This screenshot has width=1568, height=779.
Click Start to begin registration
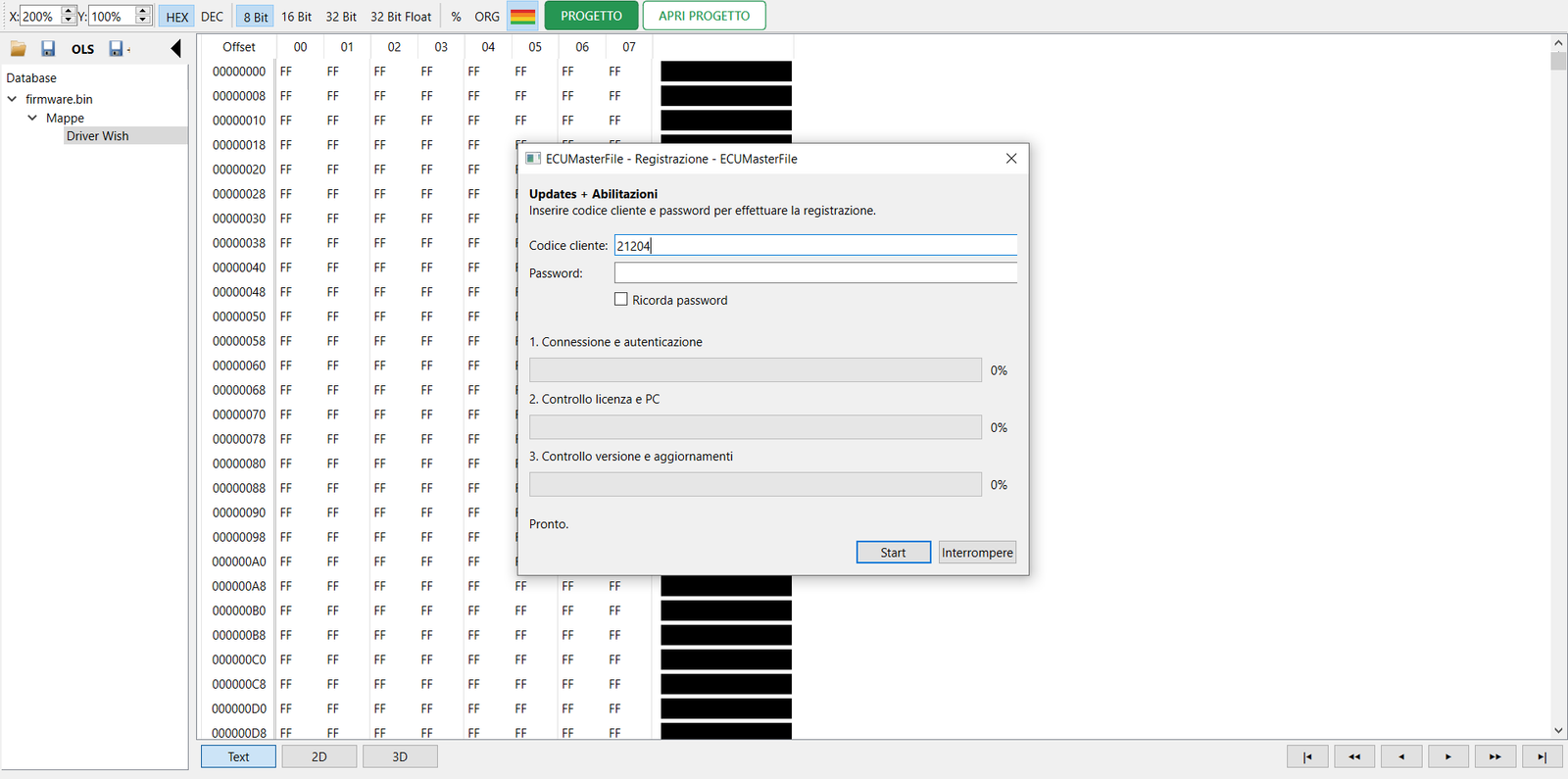coord(893,553)
